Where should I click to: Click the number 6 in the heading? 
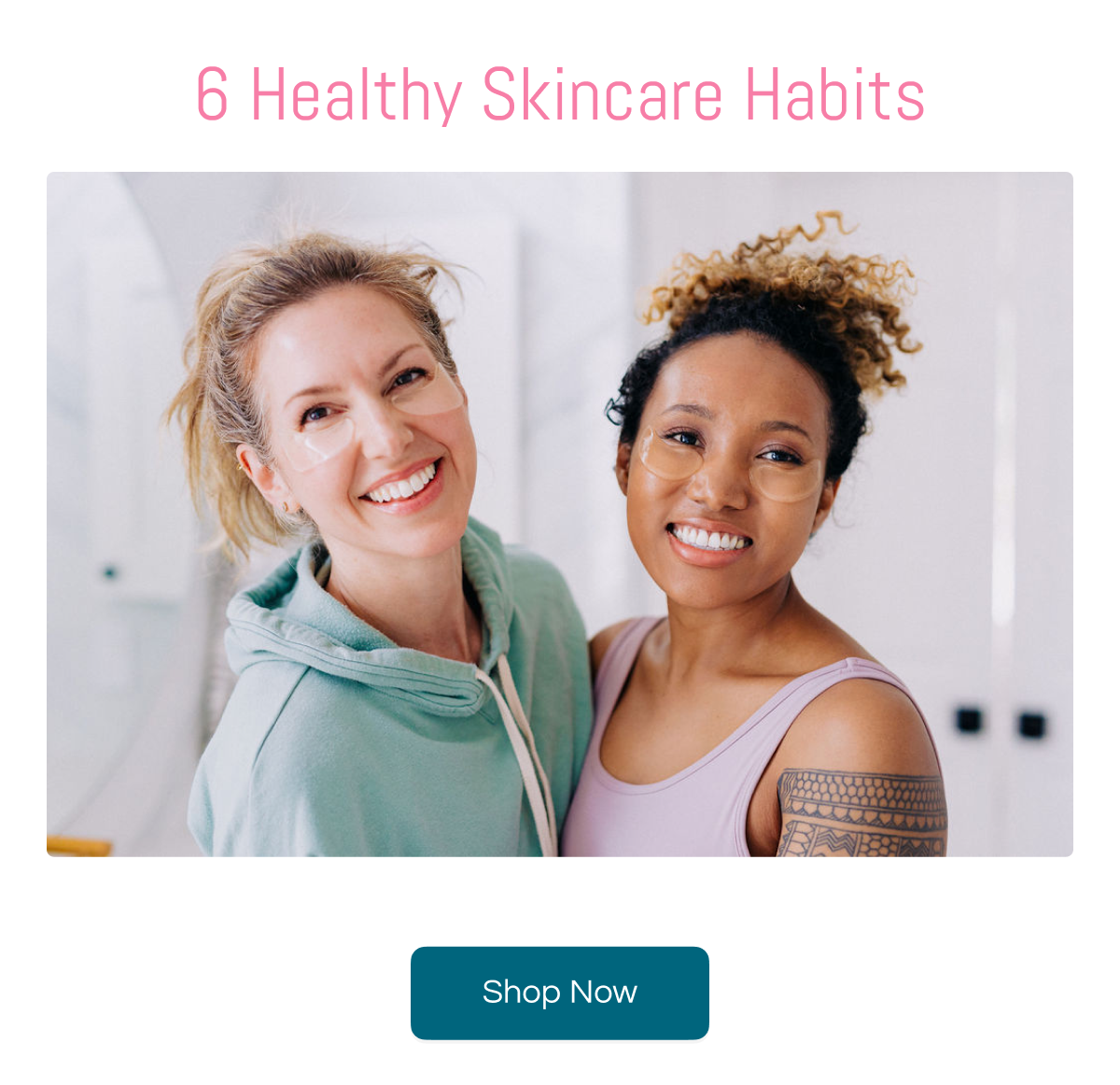(212, 95)
